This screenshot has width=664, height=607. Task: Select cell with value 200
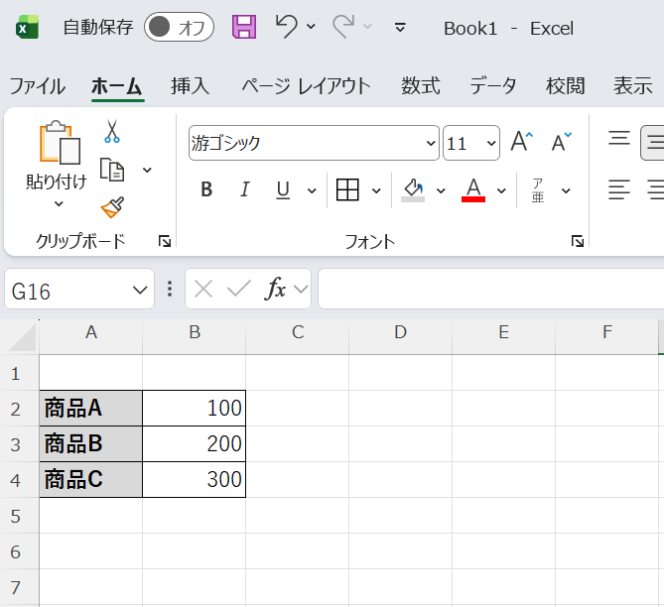[x=194, y=444]
